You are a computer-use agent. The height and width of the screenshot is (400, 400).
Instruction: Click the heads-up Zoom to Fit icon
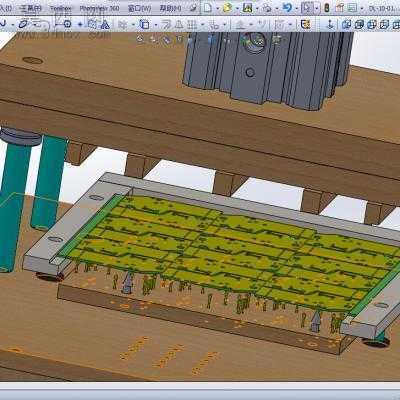point(140,39)
